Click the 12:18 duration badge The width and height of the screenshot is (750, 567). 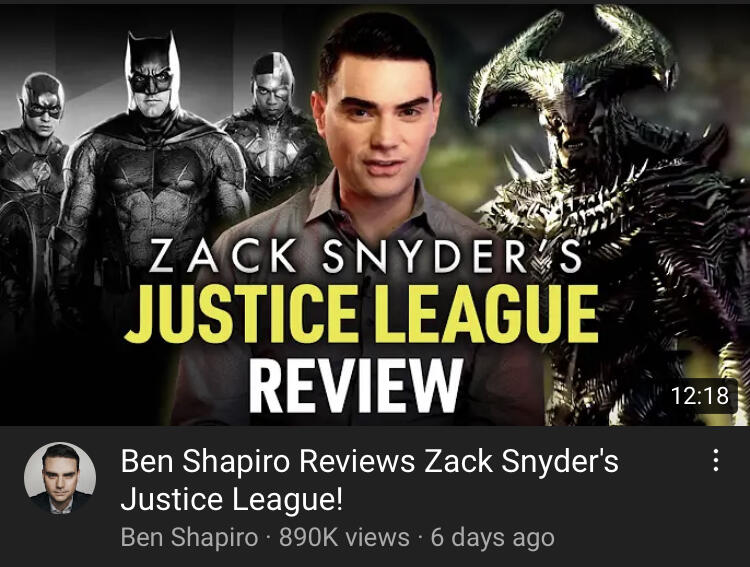click(699, 396)
